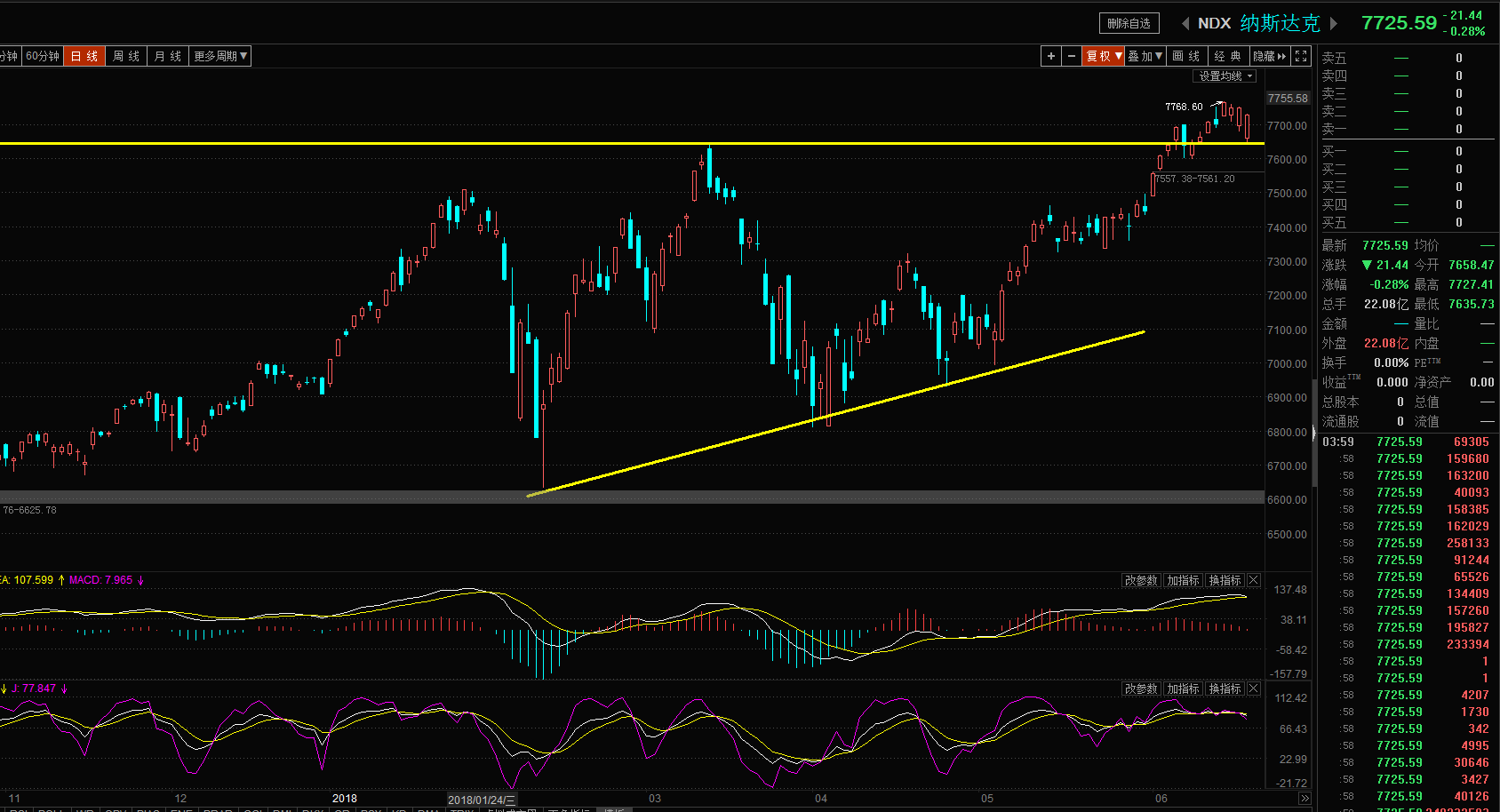Close the MACD indicator panel
1500x812 pixels.
[1254, 580]
